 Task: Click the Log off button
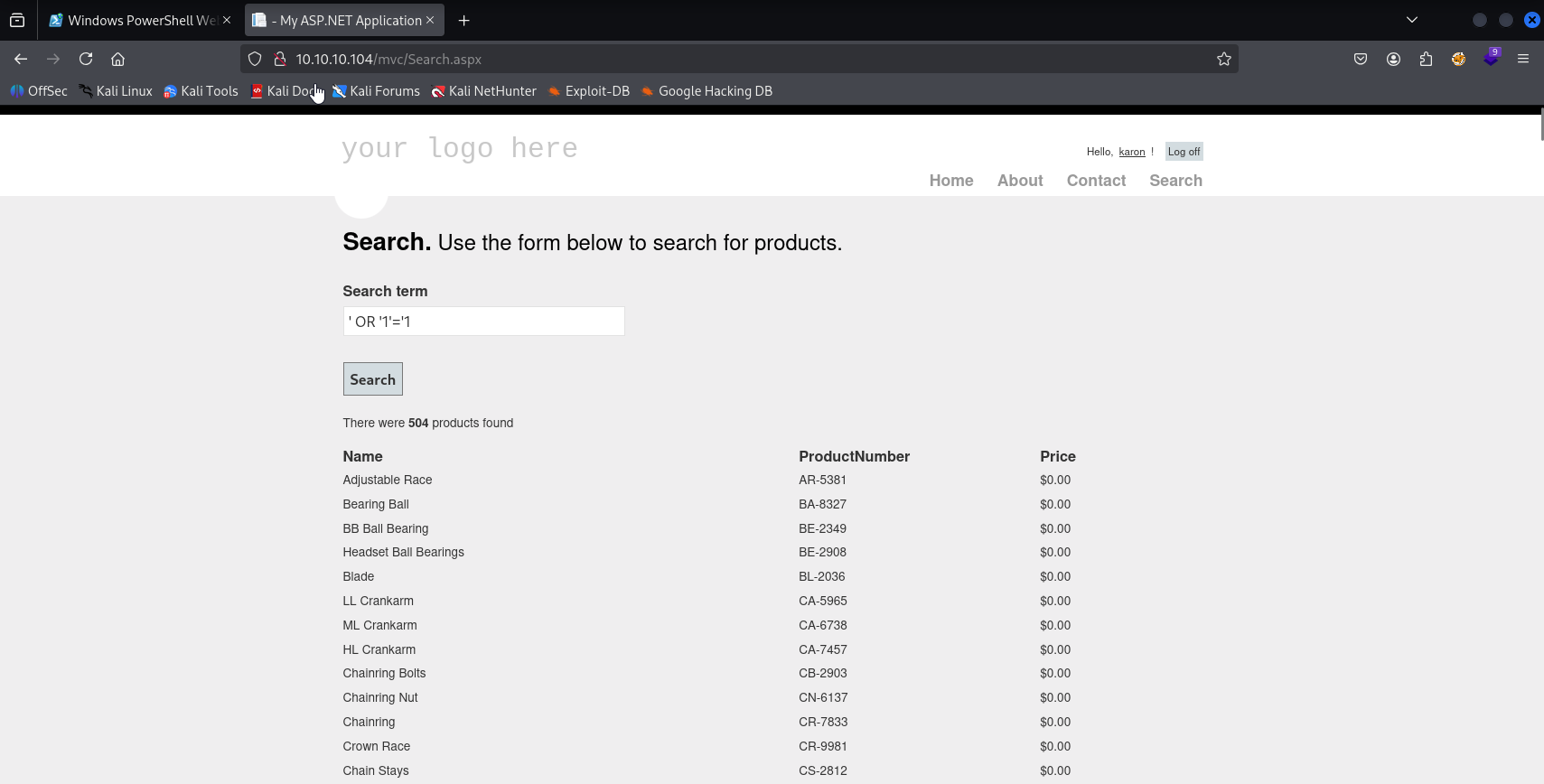(x=1184, y=152)
